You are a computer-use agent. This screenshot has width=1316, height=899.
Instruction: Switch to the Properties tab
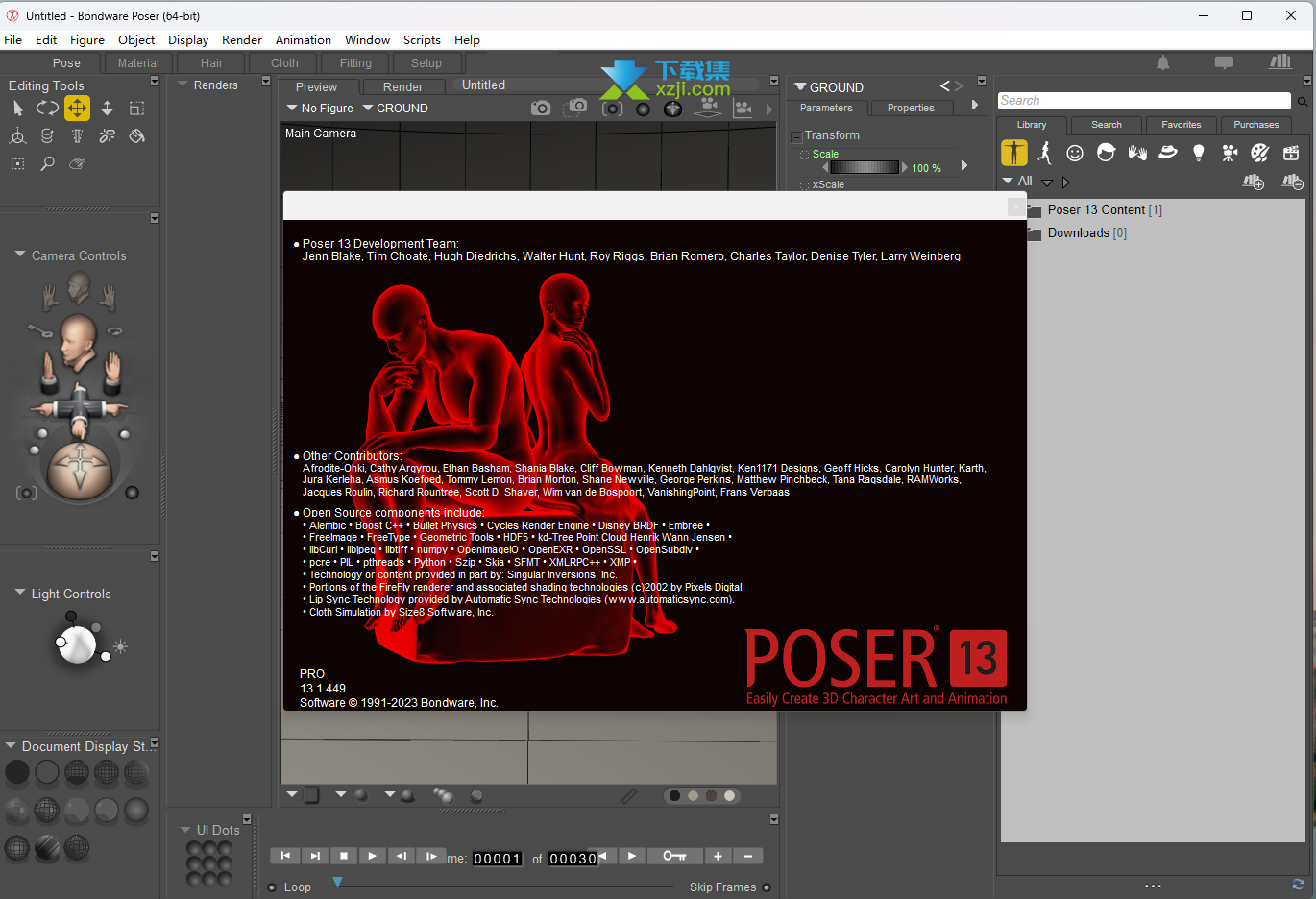pyautogui.click(x=911, y=109)
